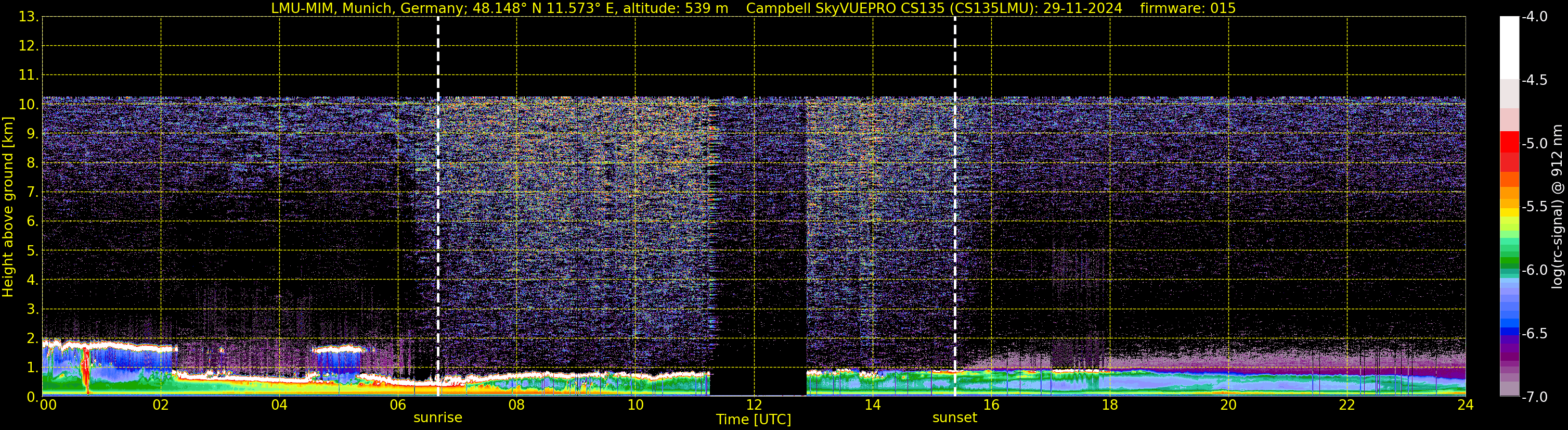Viewport: 1568px width, 430px height.
Task: Click the '02' time tick label
Action: 161,405
